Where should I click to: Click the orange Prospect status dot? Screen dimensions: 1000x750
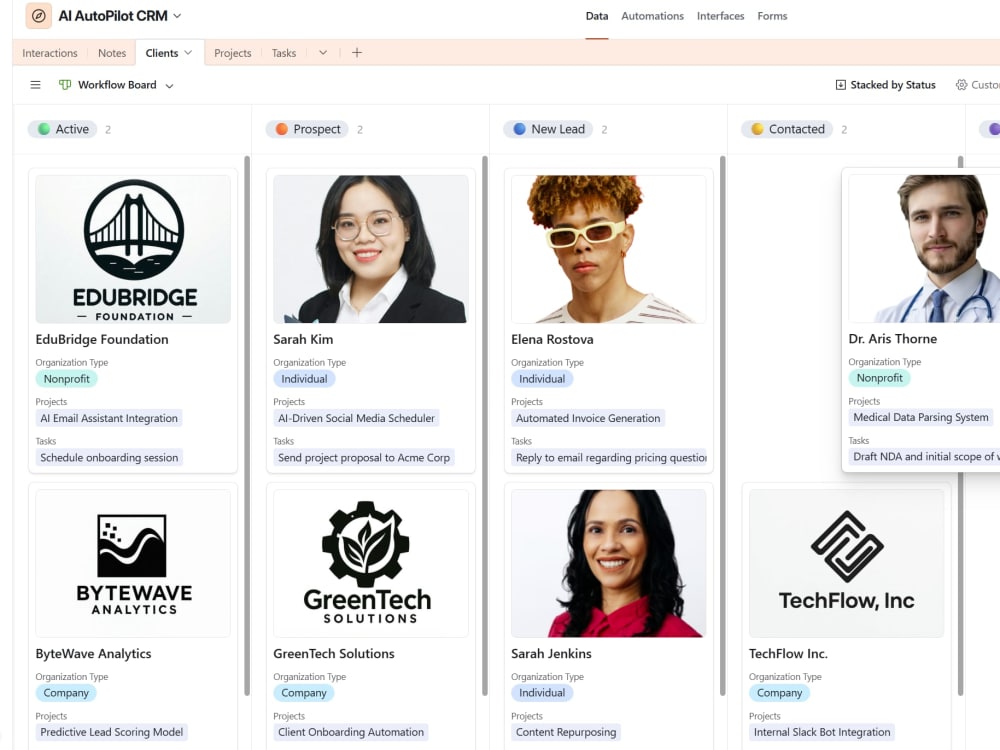coord(281,129)
